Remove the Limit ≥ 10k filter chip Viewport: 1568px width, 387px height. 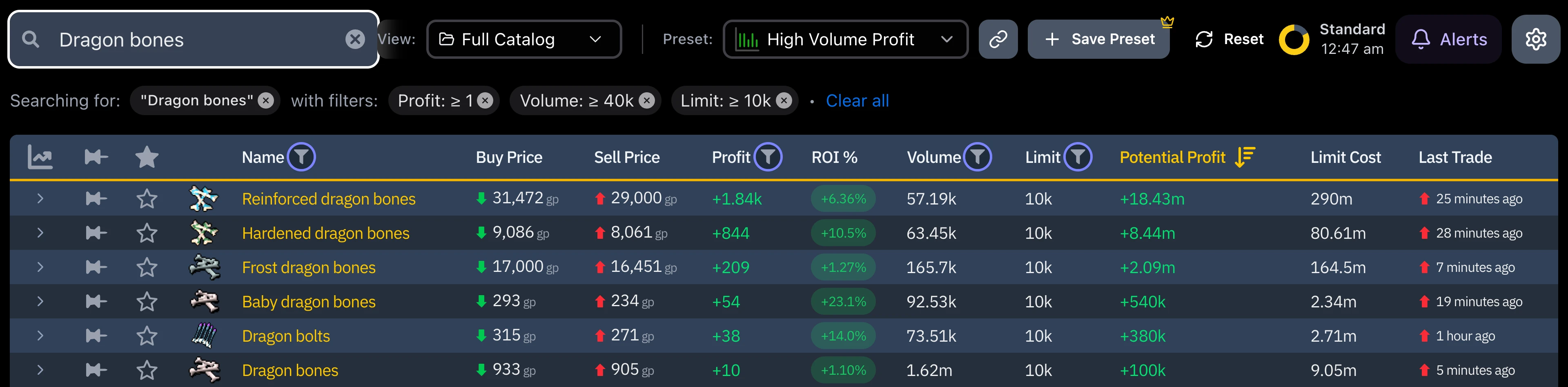(x=784, y=101)
